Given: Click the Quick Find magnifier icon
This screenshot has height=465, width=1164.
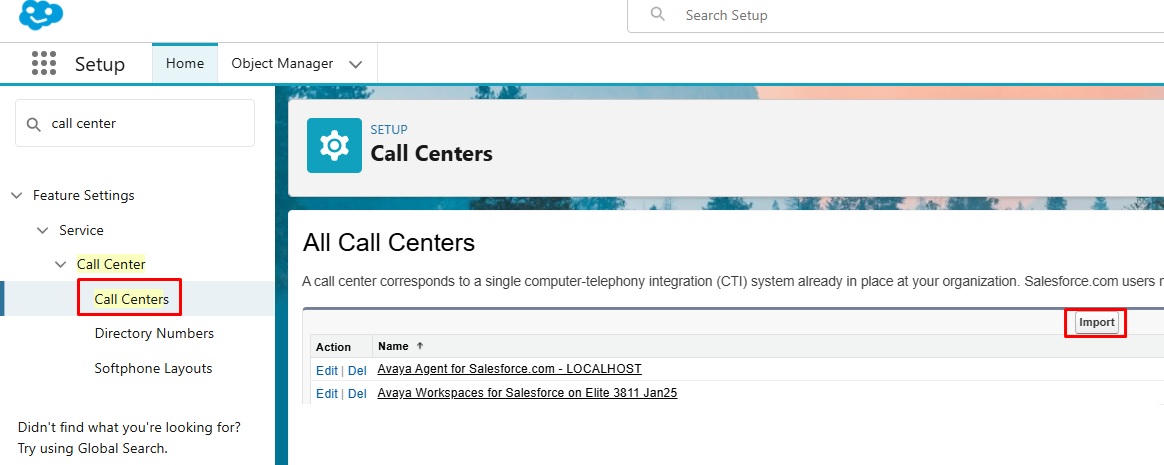Looking at the screenshot, I should tap(33, 124).
